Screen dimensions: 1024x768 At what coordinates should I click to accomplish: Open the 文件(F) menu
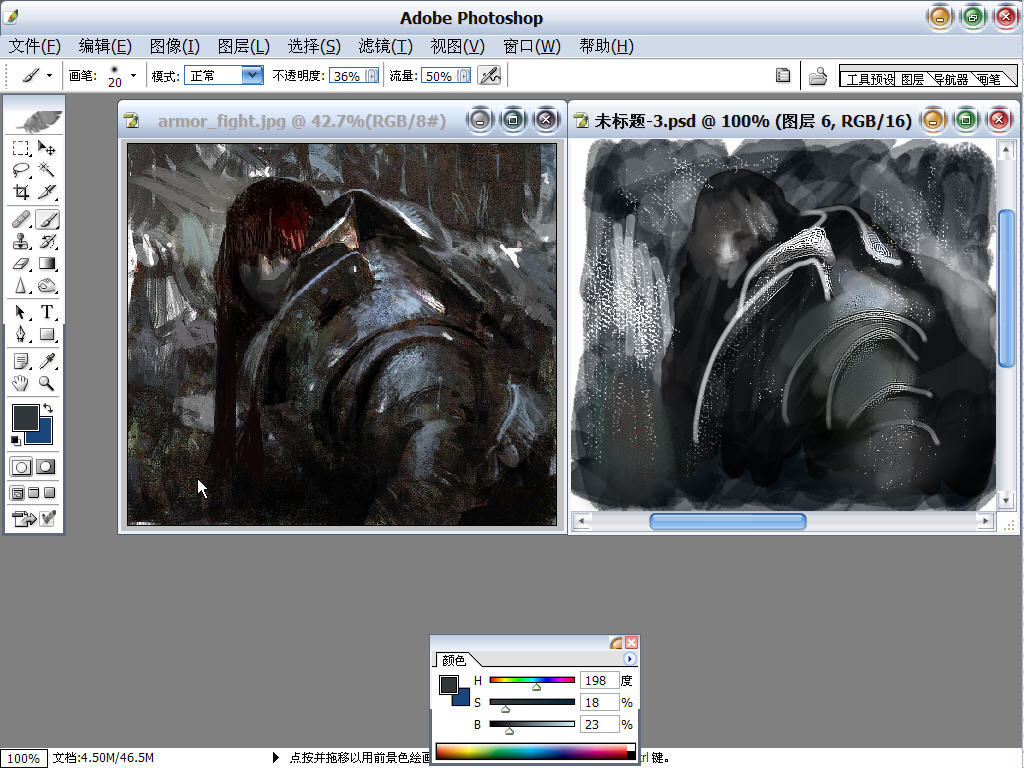(35, 46)
